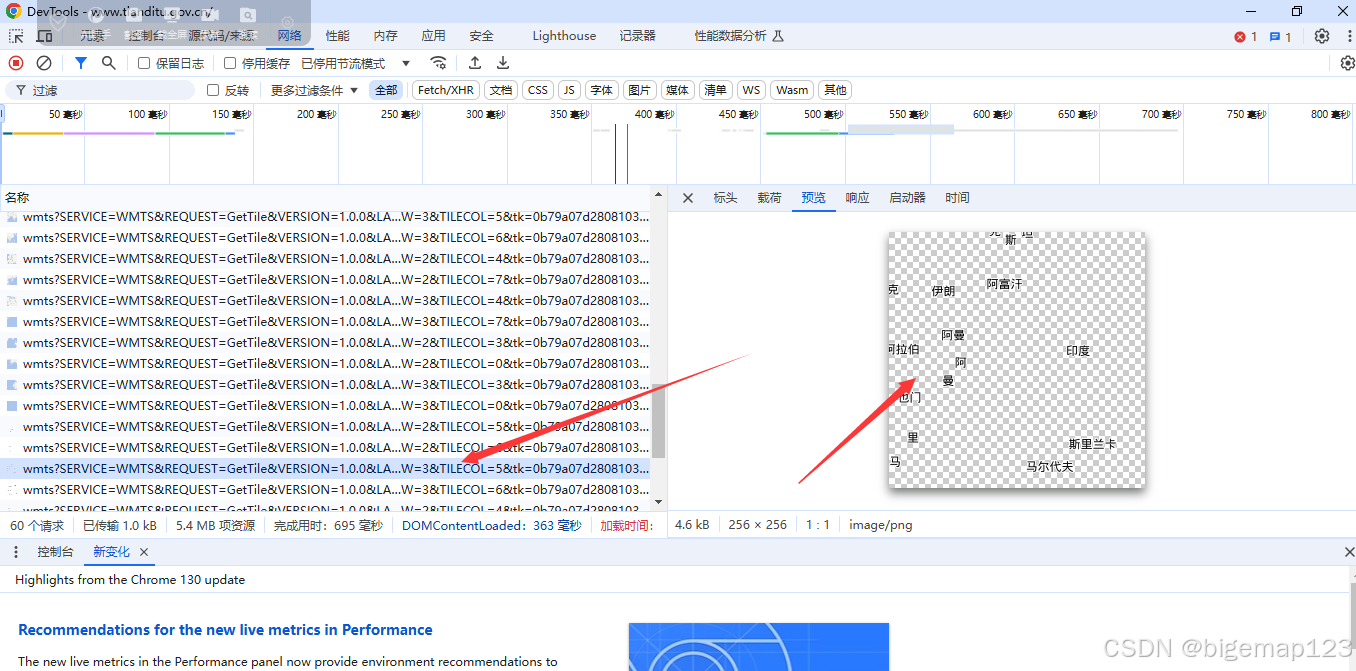Click the blue What's New thumbnail image

[x=758, y=647]
